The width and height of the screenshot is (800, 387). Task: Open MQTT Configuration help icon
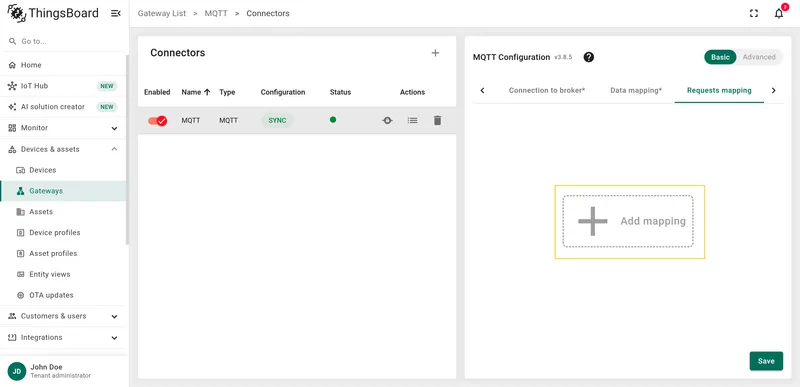[x=589, y=57]
